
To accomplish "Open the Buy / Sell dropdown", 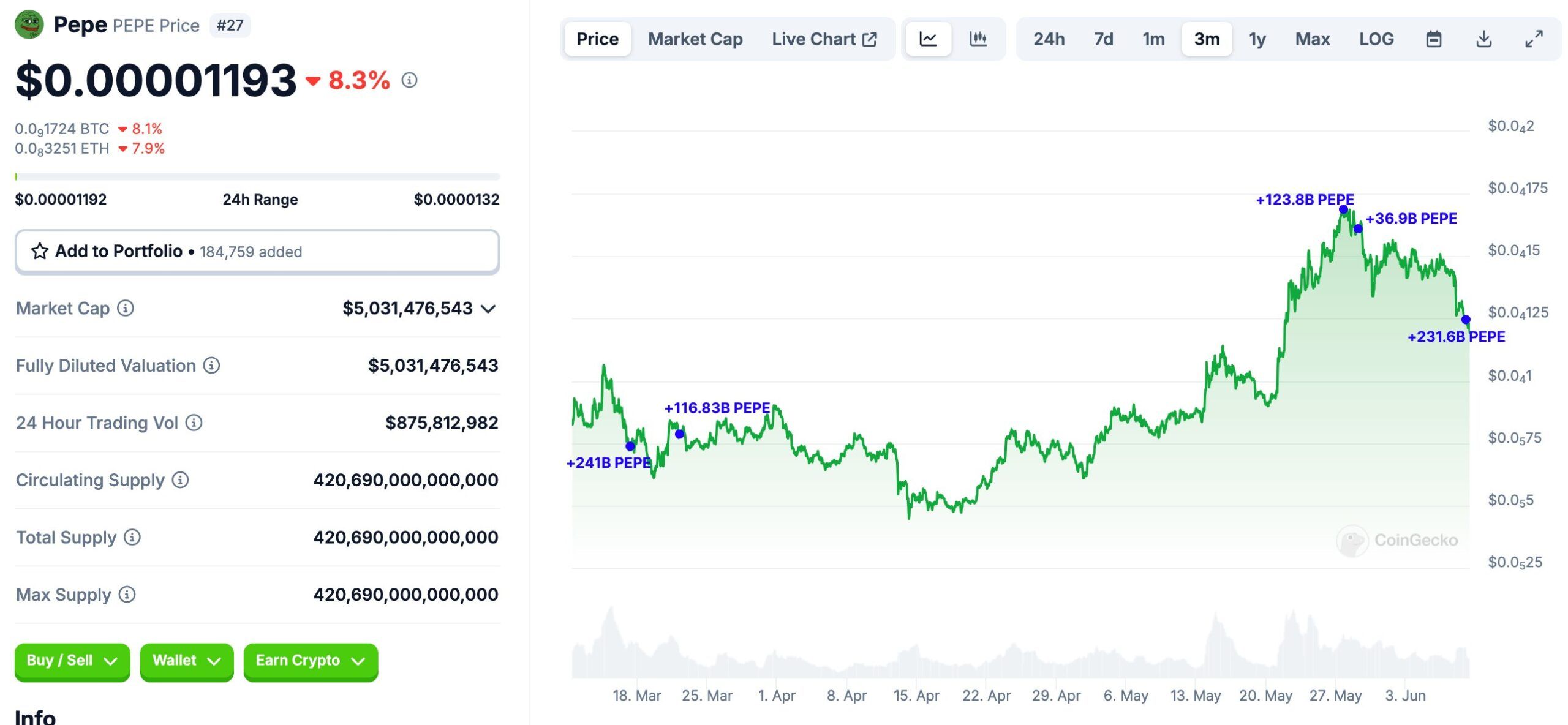I will coord(72,661).
